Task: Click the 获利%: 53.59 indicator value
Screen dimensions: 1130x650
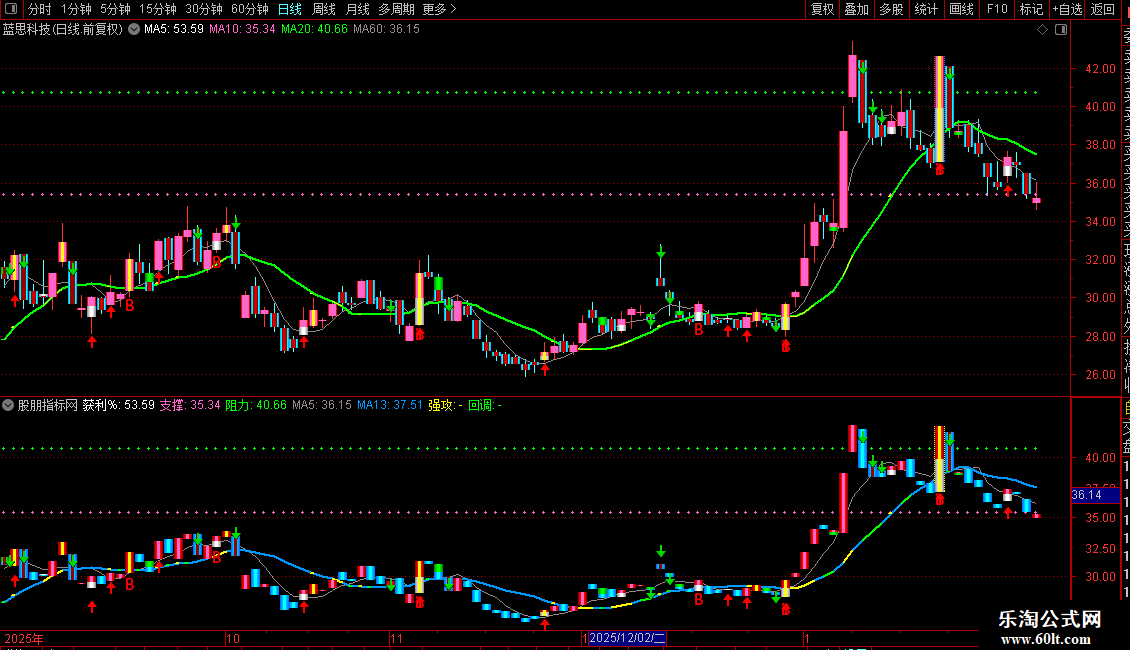Action: [x=119, y=405]
